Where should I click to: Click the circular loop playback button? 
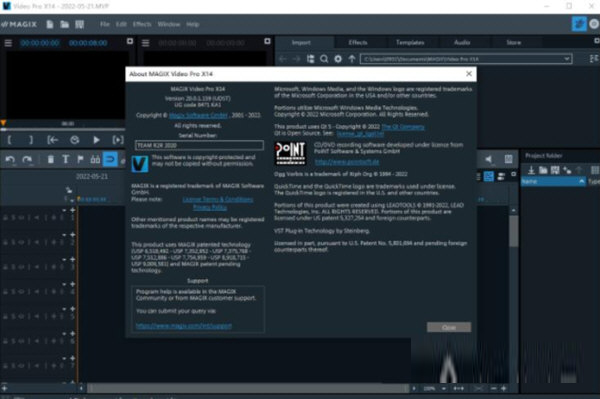[75, 140]
